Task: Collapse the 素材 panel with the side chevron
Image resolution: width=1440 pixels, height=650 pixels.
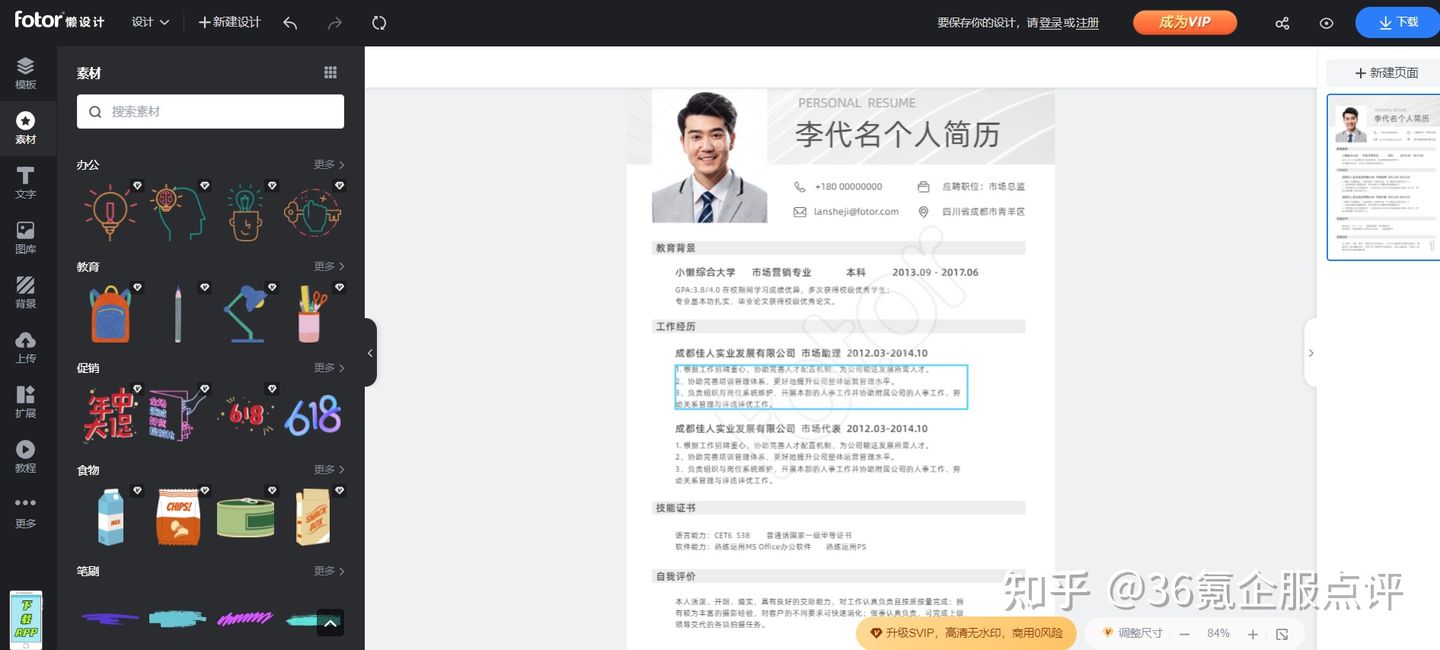Action: point(369,352)
